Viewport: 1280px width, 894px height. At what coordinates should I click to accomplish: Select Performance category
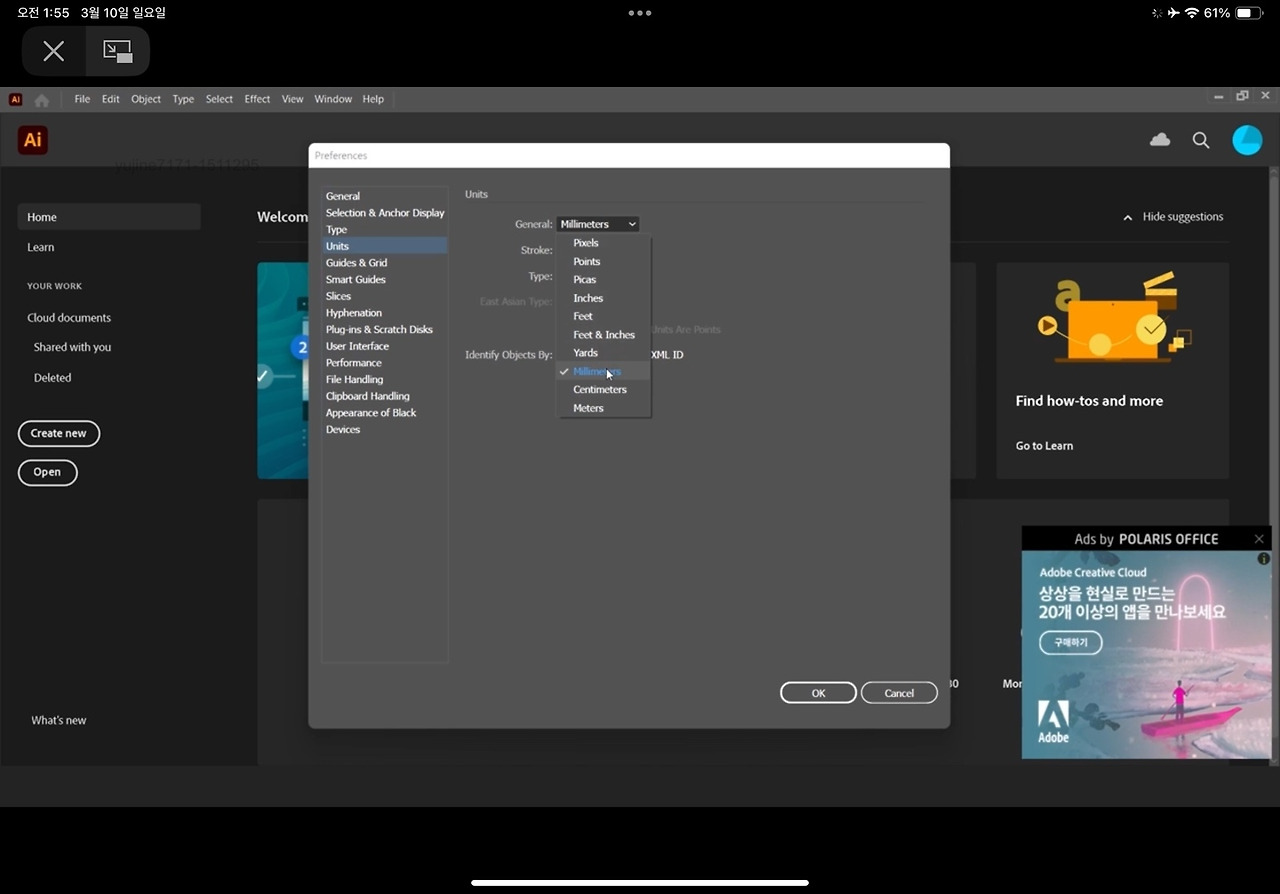[x=384, y=363]
